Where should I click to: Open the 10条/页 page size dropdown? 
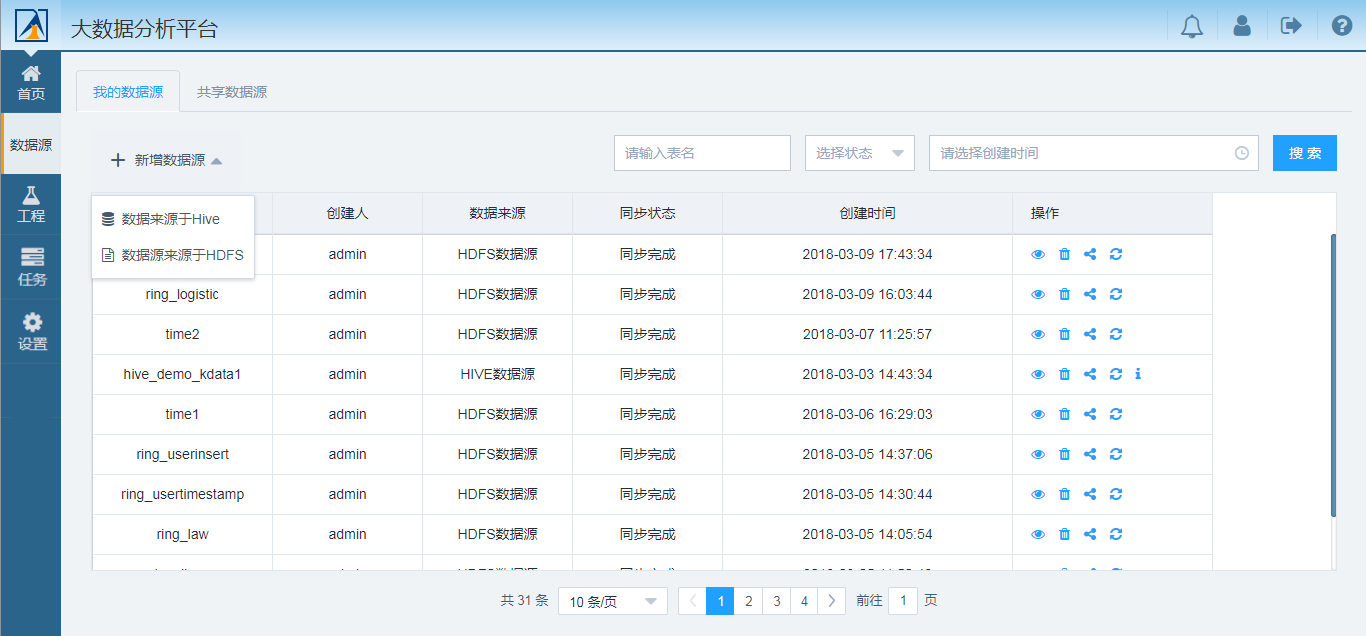tap(612, 601)
